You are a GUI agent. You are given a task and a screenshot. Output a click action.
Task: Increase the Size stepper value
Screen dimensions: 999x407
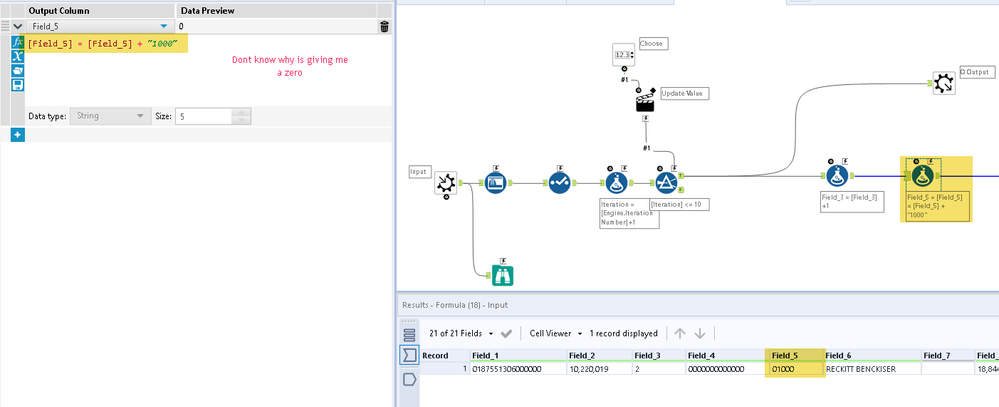point(241,113)
